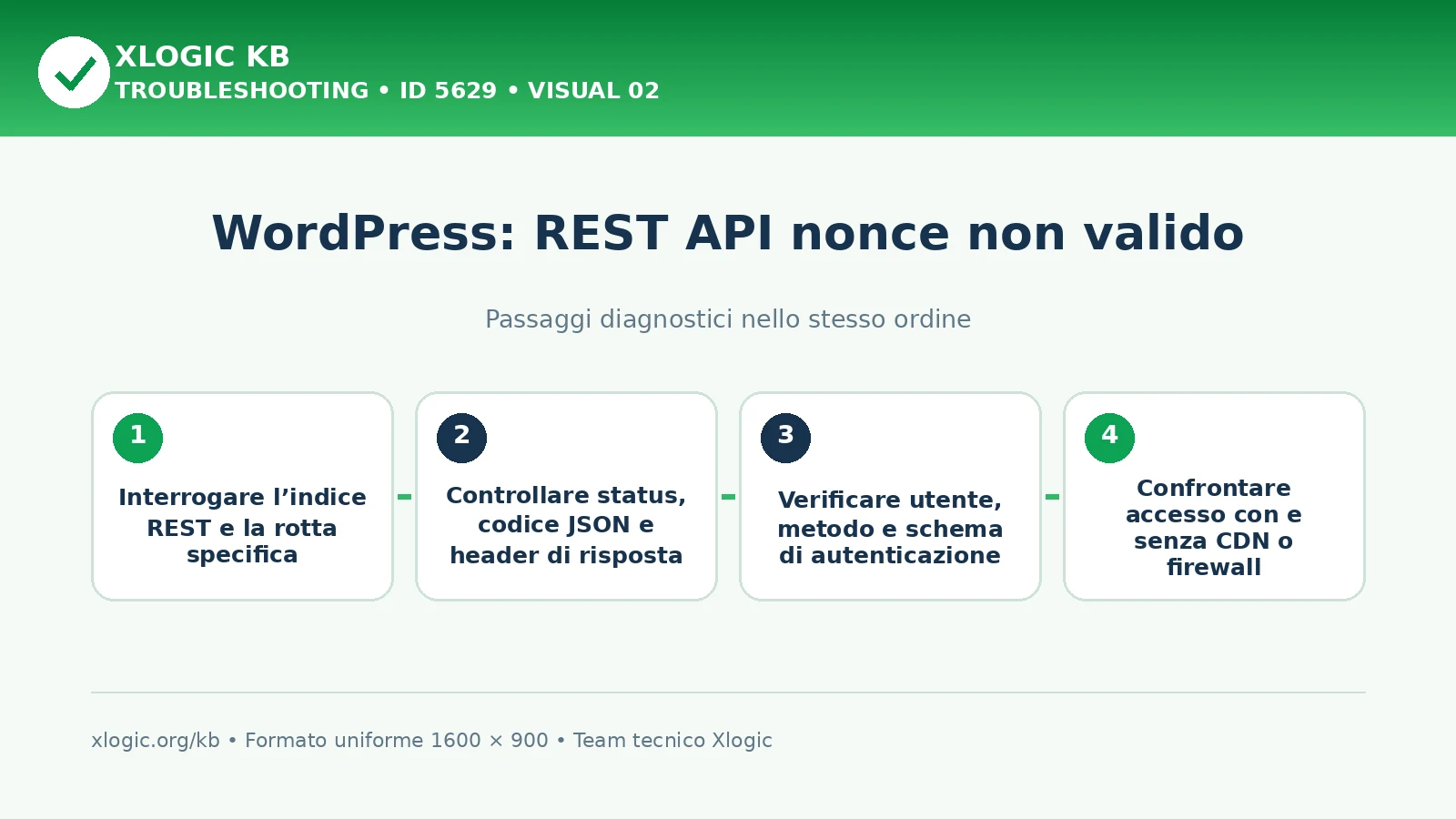The image size is (1456, 819).
Task: Click the dark step 2 circle
Action: pos(461,438)
